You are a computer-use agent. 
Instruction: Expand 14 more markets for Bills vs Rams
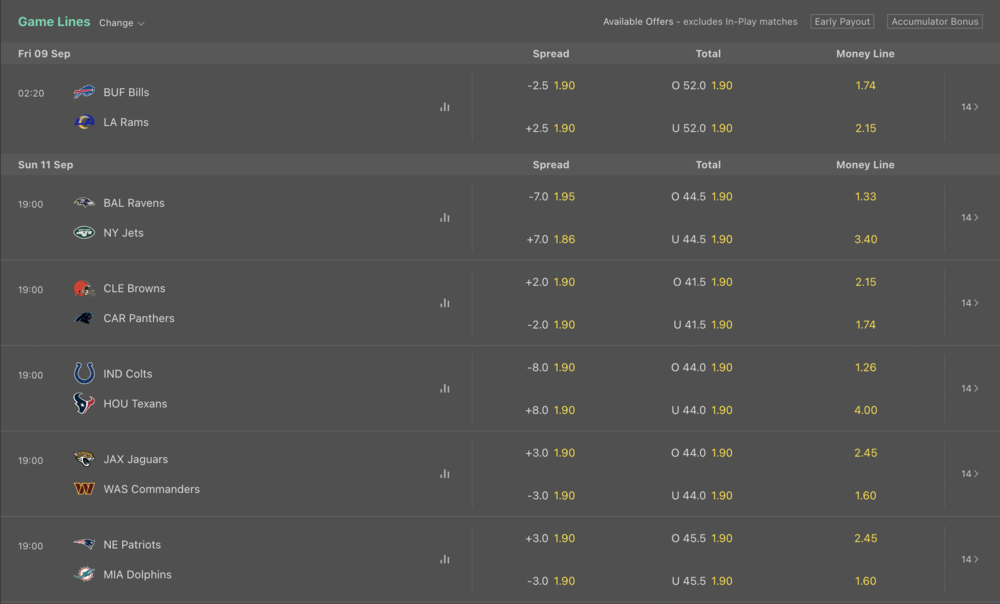[970, 107]
